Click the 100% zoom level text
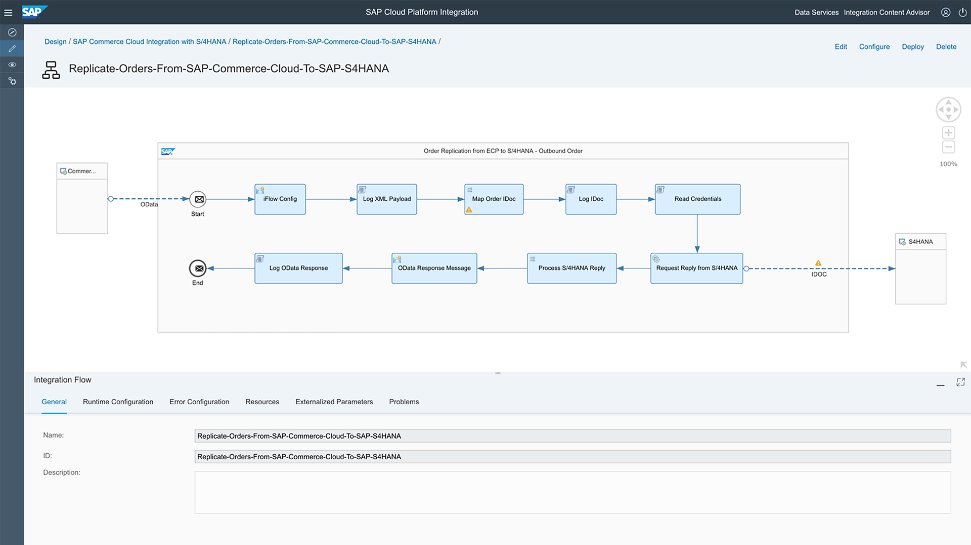The height and width of the screenshot is (545, 971). click(x=948, y=164)
